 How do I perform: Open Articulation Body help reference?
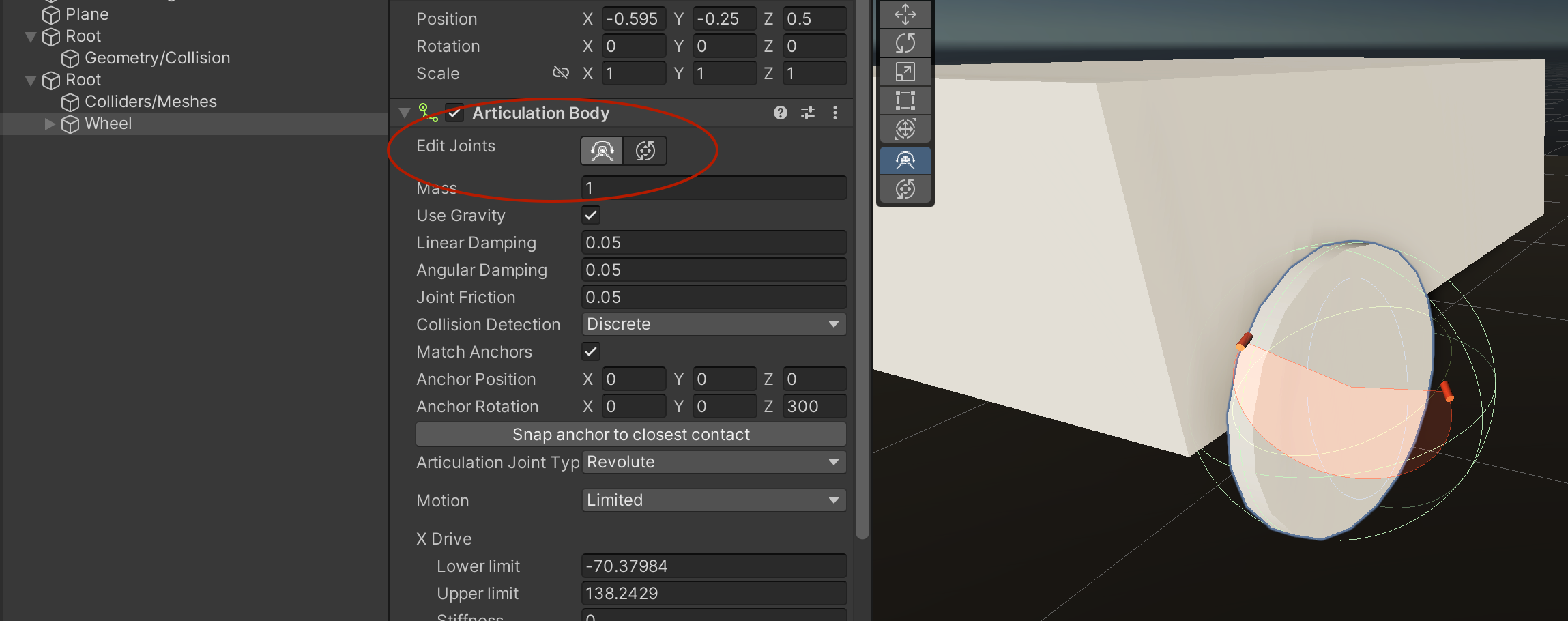coord(780,113)
